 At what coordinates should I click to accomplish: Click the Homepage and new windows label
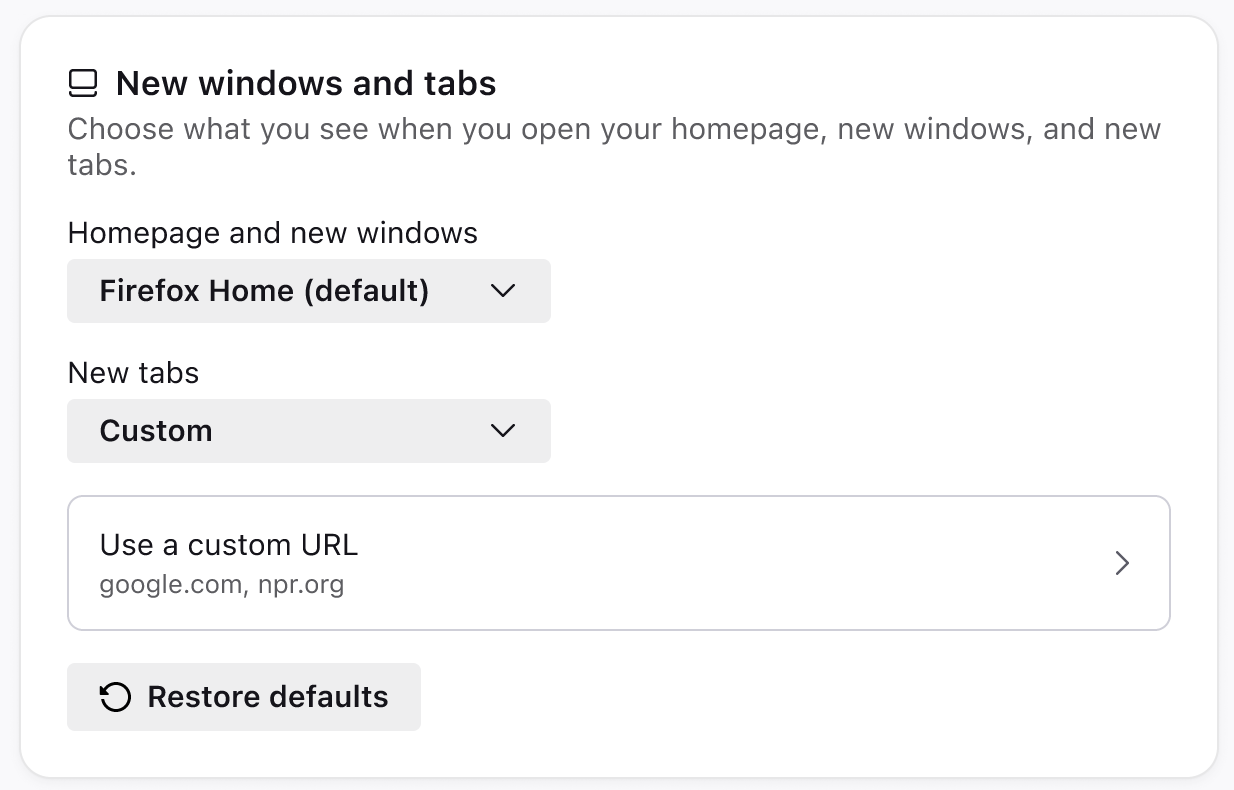[x=273, y=233]
